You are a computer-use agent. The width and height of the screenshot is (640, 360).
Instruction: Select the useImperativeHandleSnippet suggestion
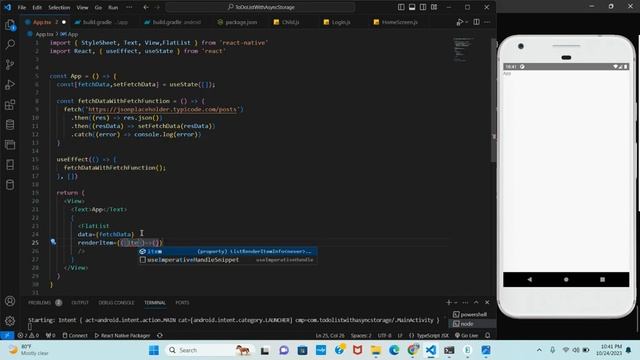pos(228,260)
